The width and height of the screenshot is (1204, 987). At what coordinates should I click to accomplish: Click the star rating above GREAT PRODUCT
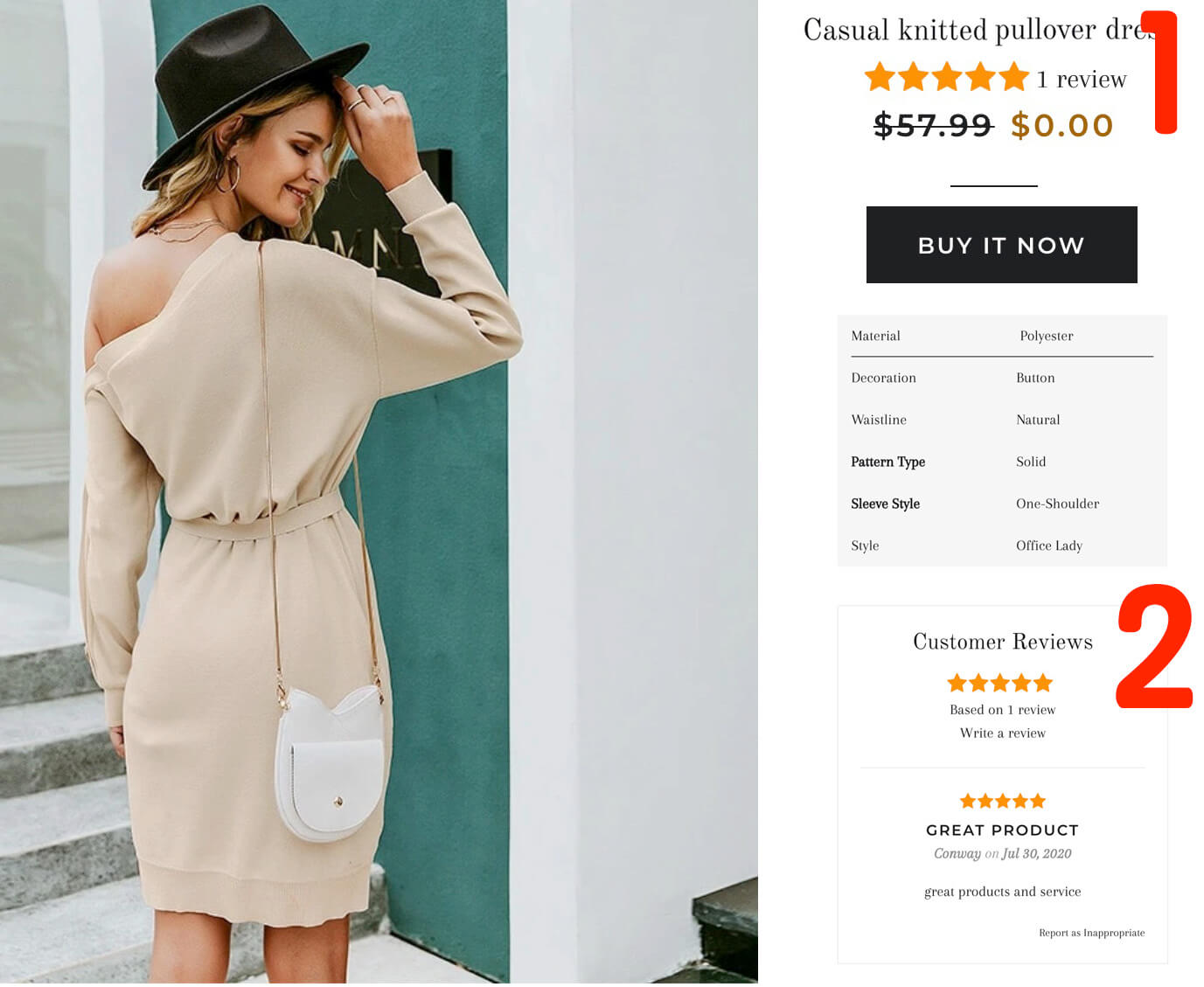point(1002,801)
